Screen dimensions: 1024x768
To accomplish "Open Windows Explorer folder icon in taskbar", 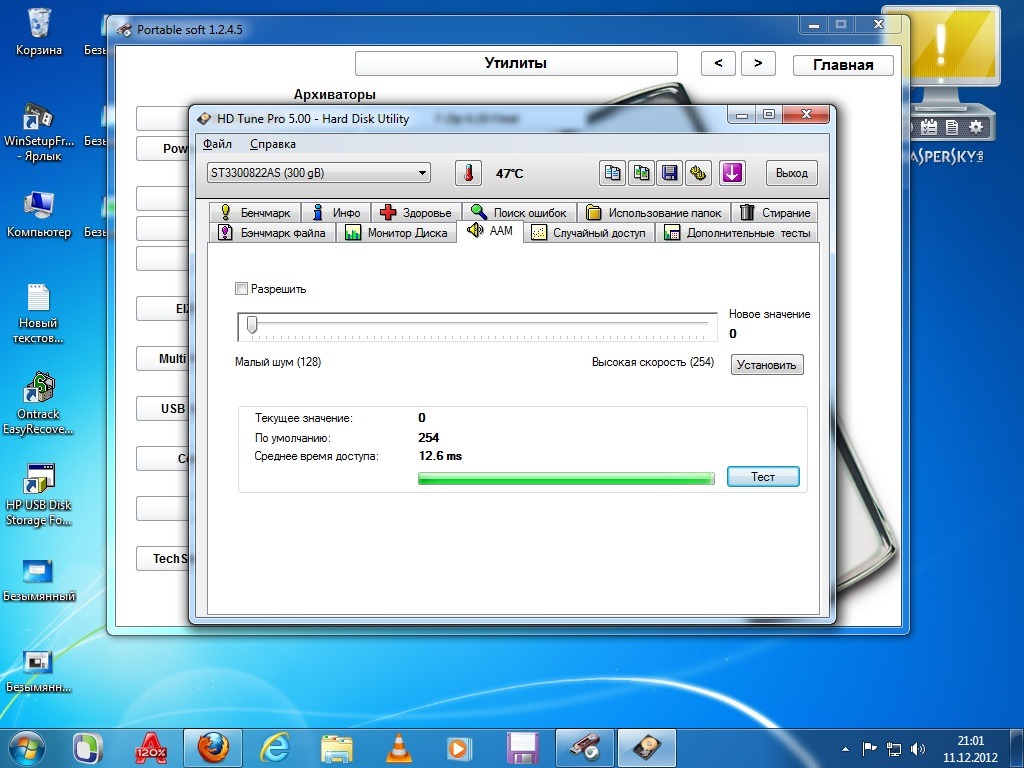I will [x=337, y=748].
